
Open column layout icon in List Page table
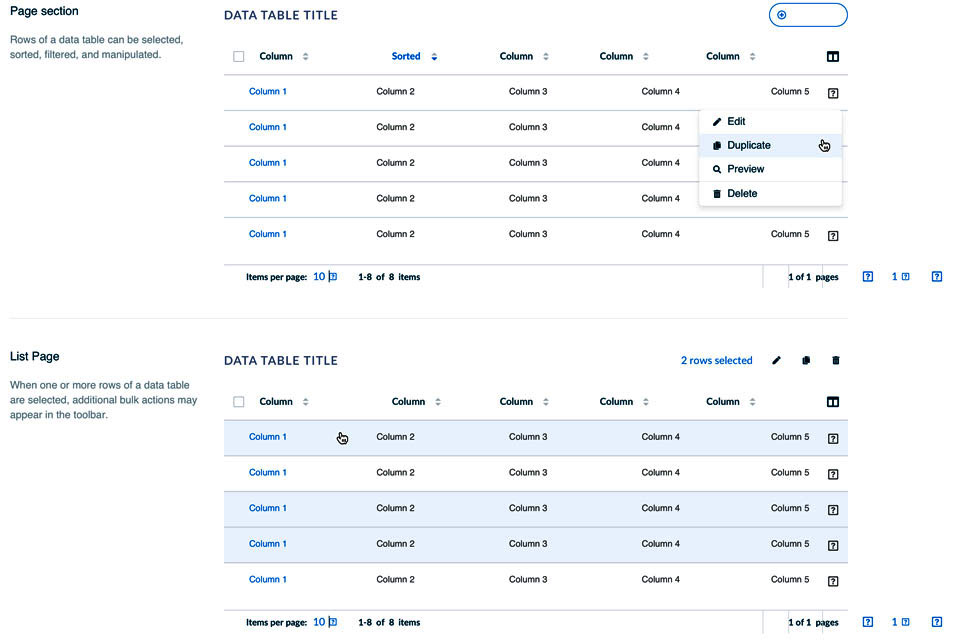pos(833,402)
